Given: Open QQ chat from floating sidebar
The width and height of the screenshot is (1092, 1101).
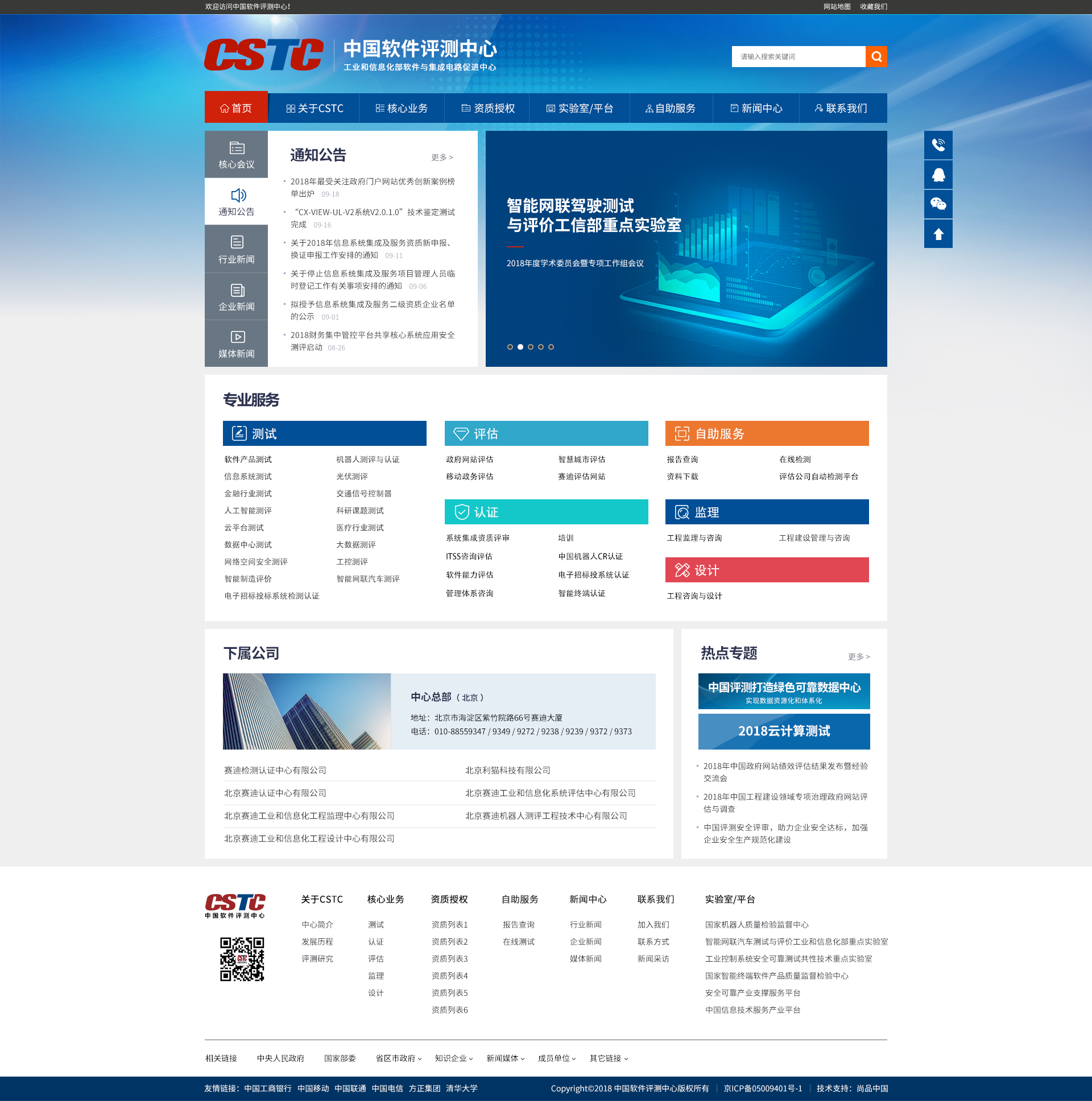Looking at the screenshot, I should point(938,175).
